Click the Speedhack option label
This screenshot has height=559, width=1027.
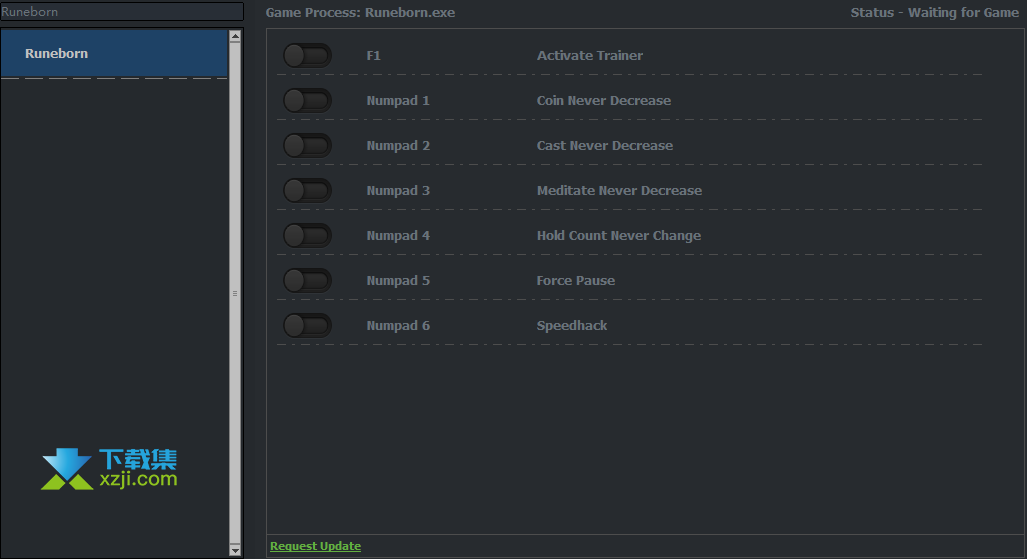click(572, 326)
